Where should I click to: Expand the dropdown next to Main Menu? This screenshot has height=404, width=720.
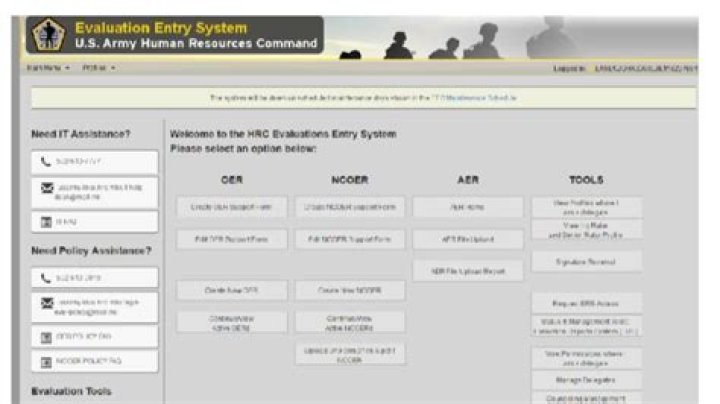pyautogui.click(x=99, y=68)
